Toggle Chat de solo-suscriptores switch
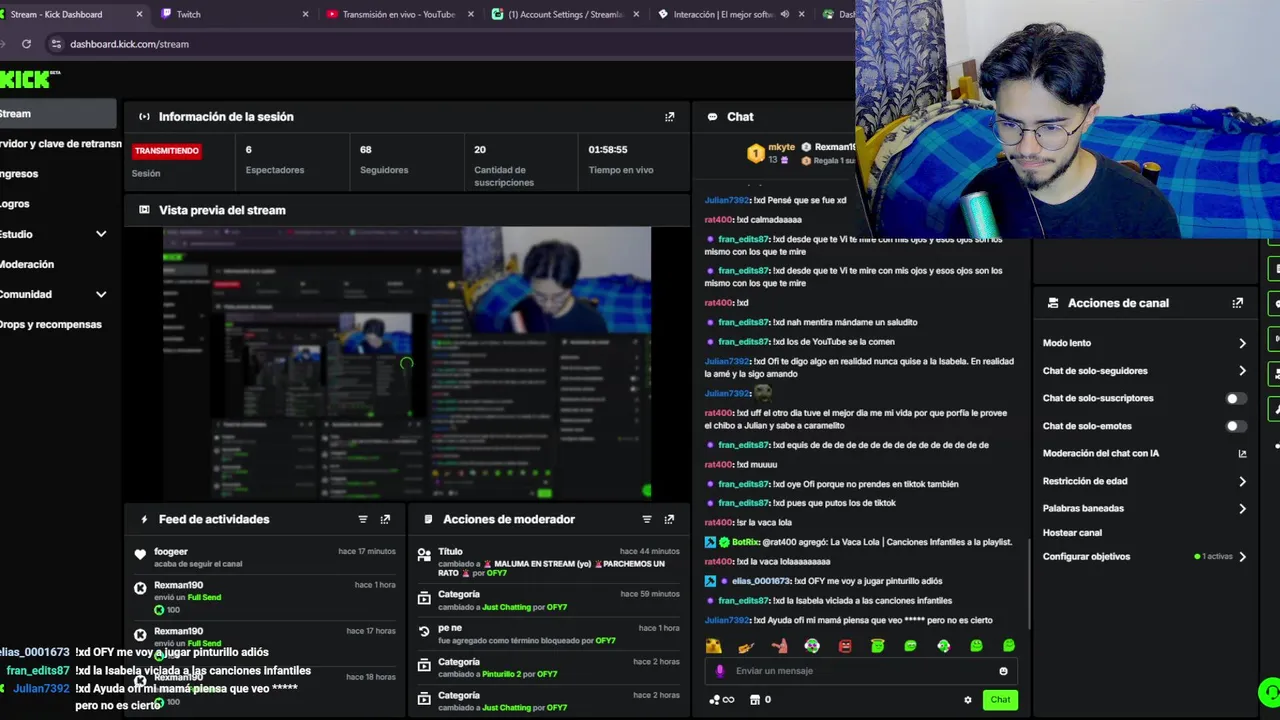Viewport: 1280px width, 720px height. click(x=1236, y=398)
